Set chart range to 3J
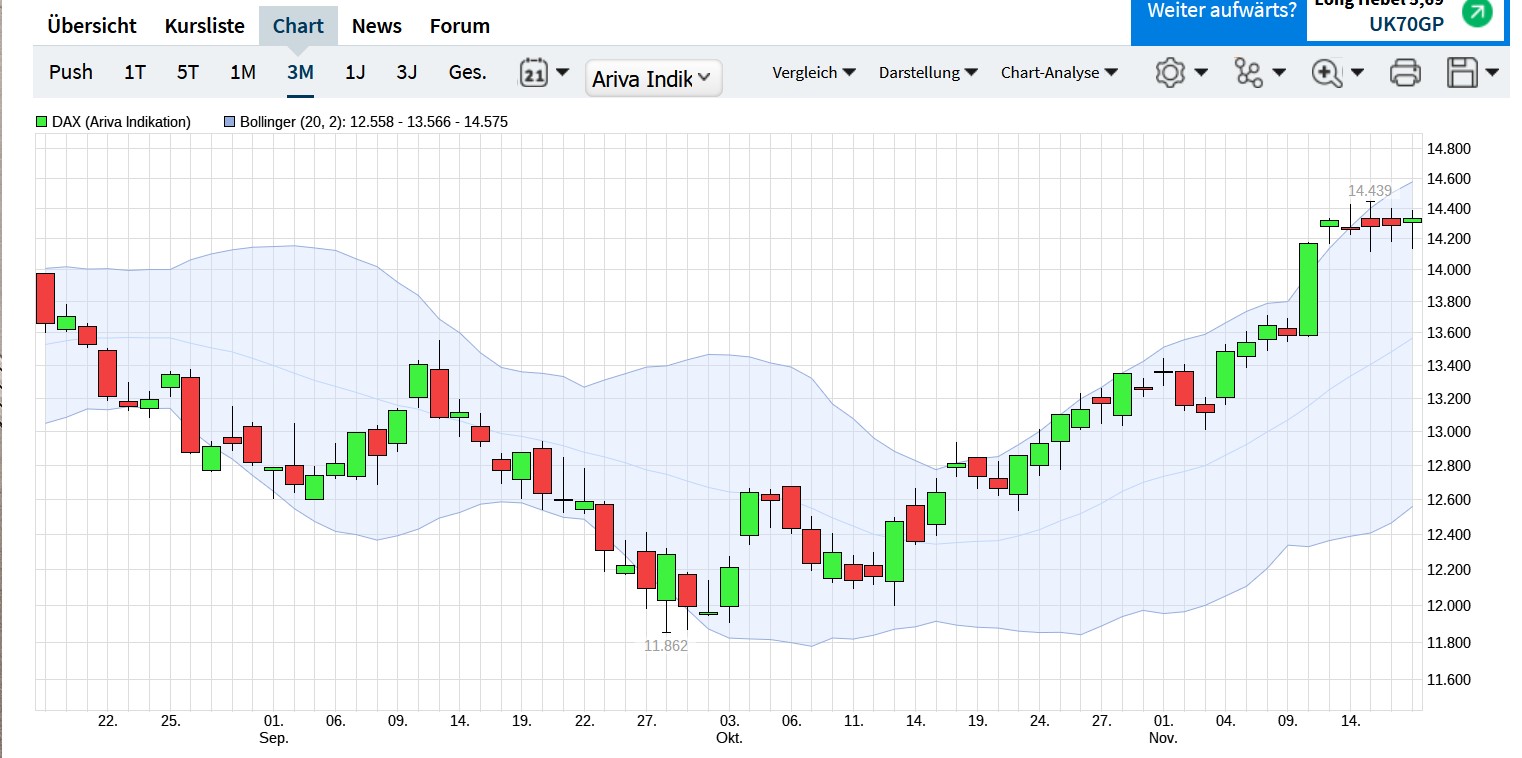Viewport: 1522px width, 758px height. [x=407, y=72]
